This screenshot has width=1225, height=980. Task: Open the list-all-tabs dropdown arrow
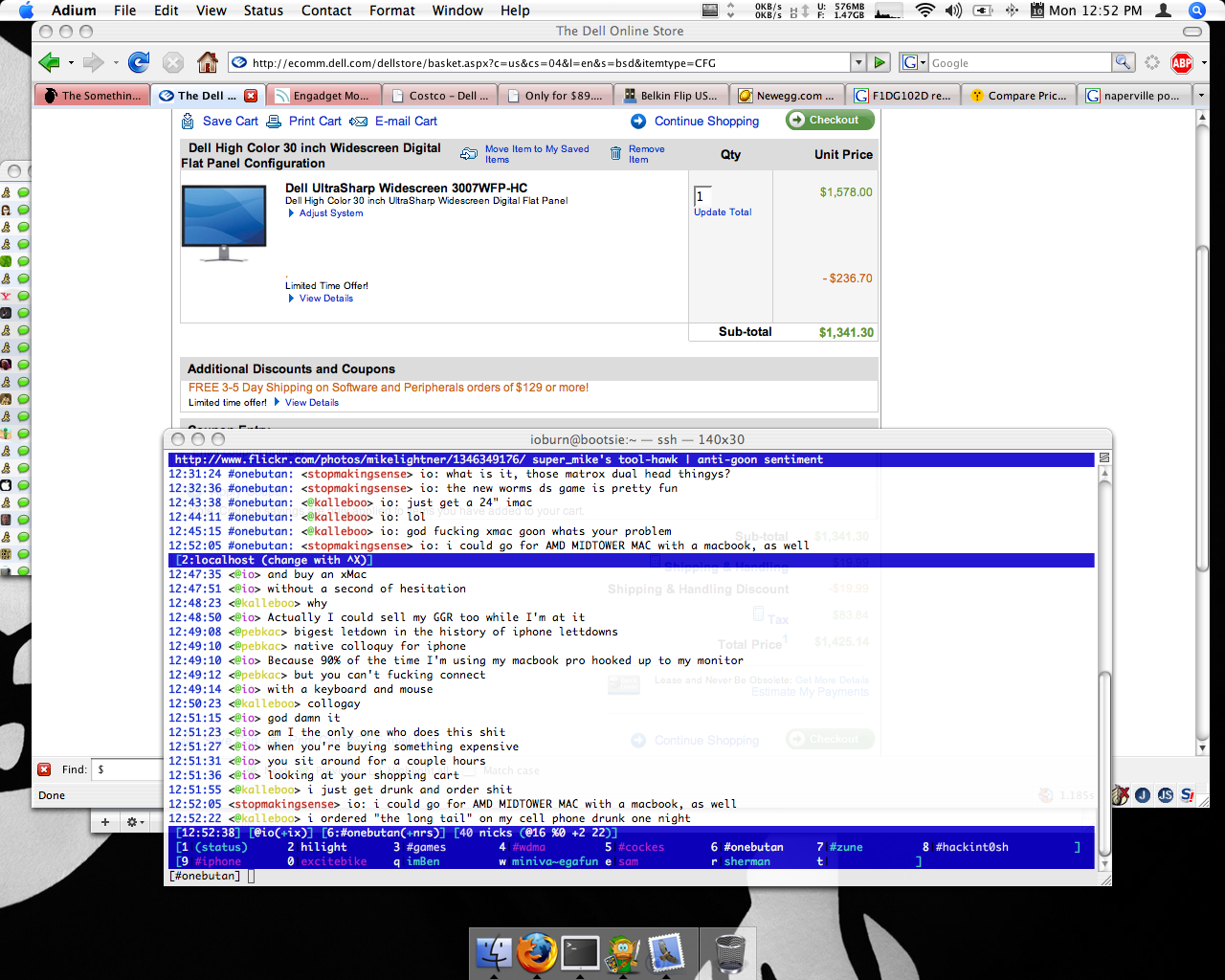[1201, 96]
